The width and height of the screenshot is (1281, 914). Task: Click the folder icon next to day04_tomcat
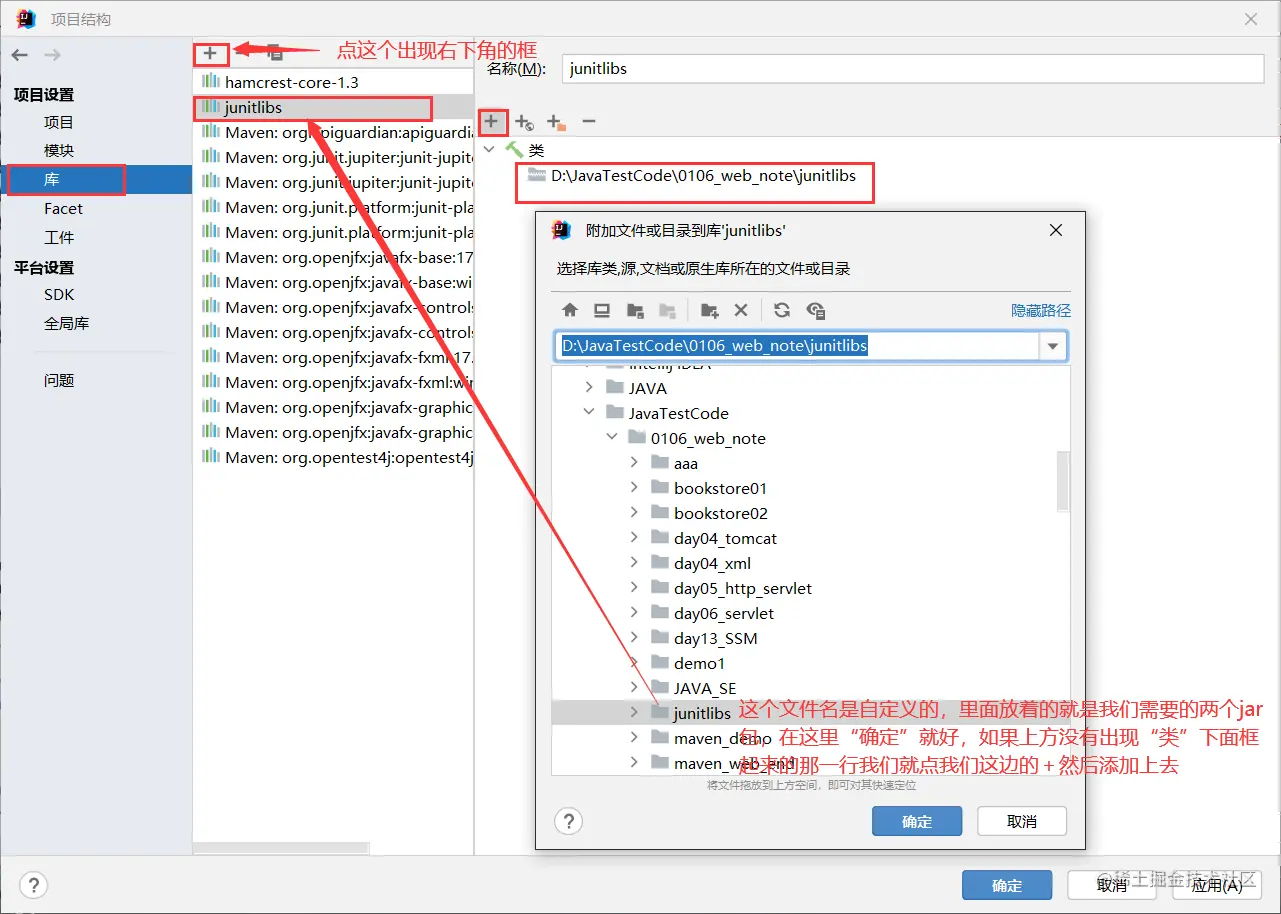point(659,537)
